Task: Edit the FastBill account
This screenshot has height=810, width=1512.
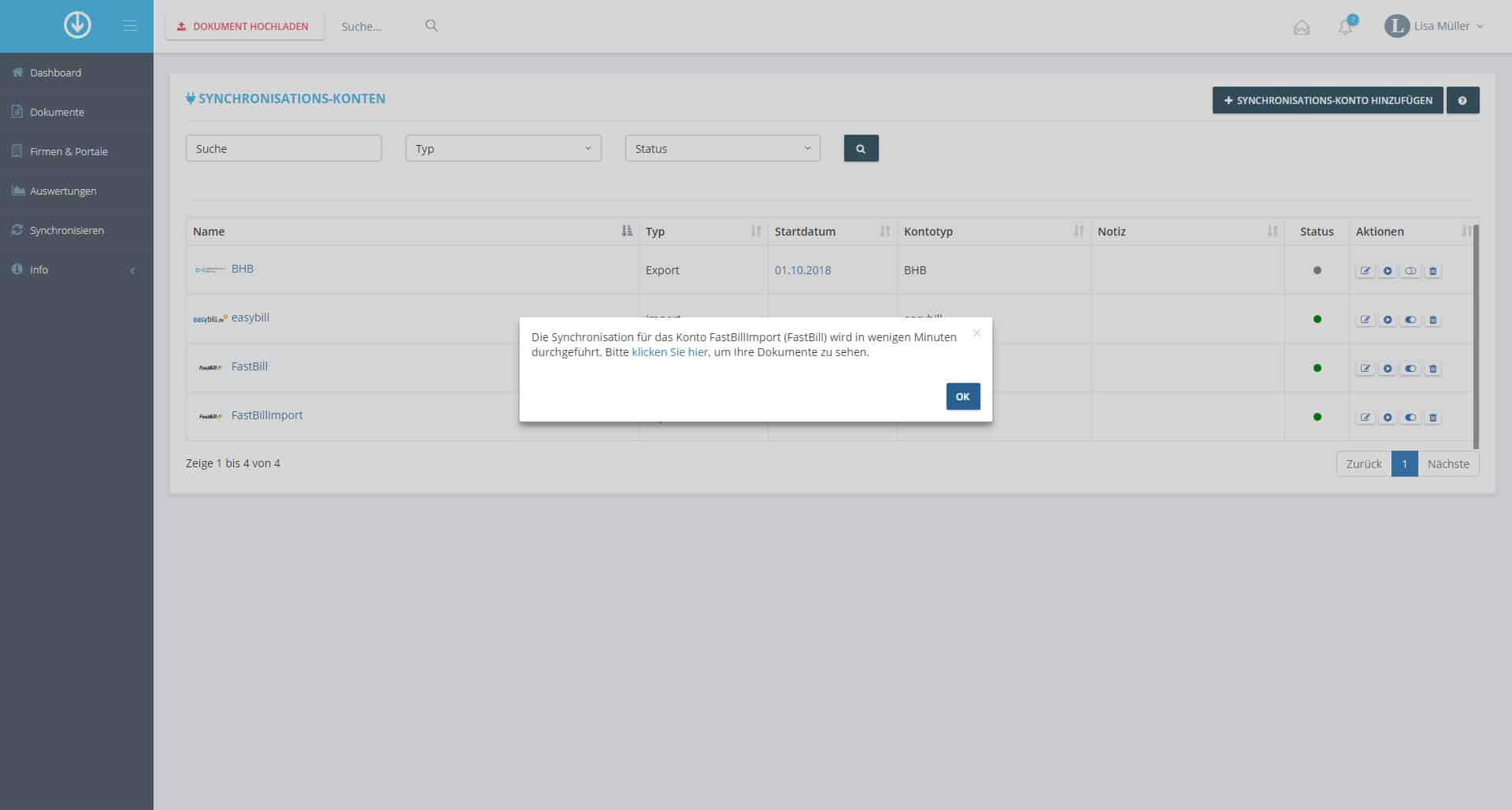Action: click(x=1366, y=369)
